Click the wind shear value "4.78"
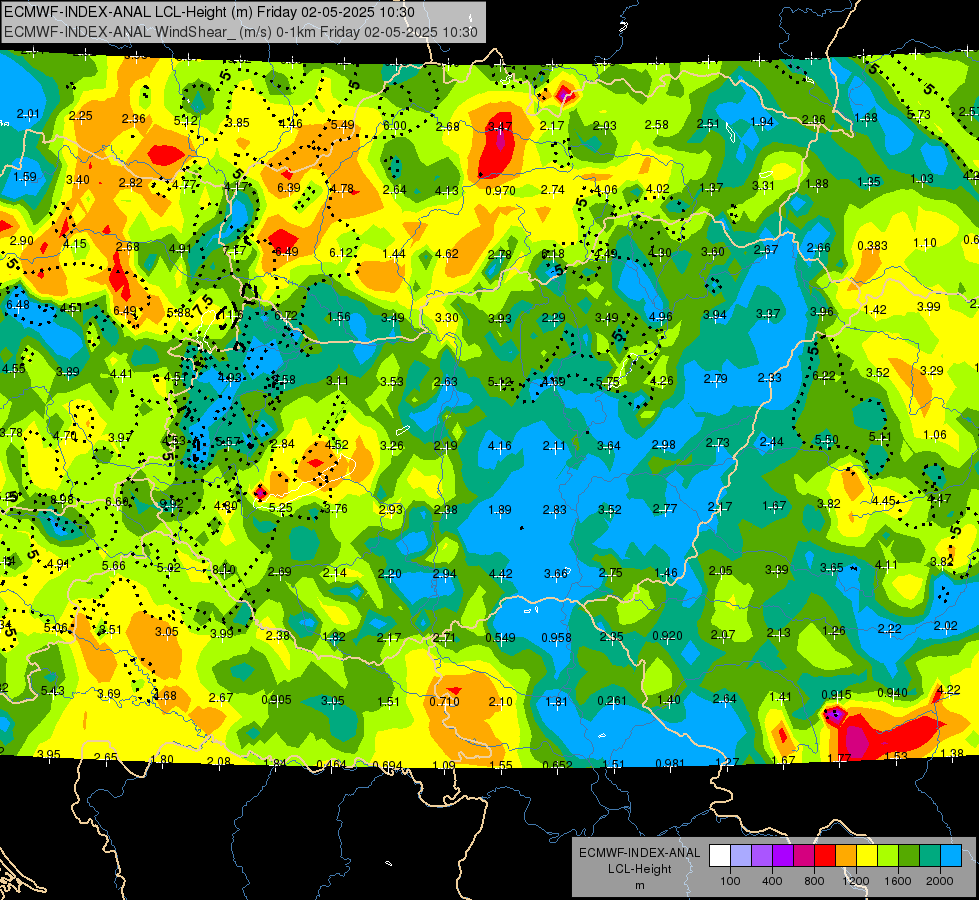 pyautogui.click(x=342, y=189)
